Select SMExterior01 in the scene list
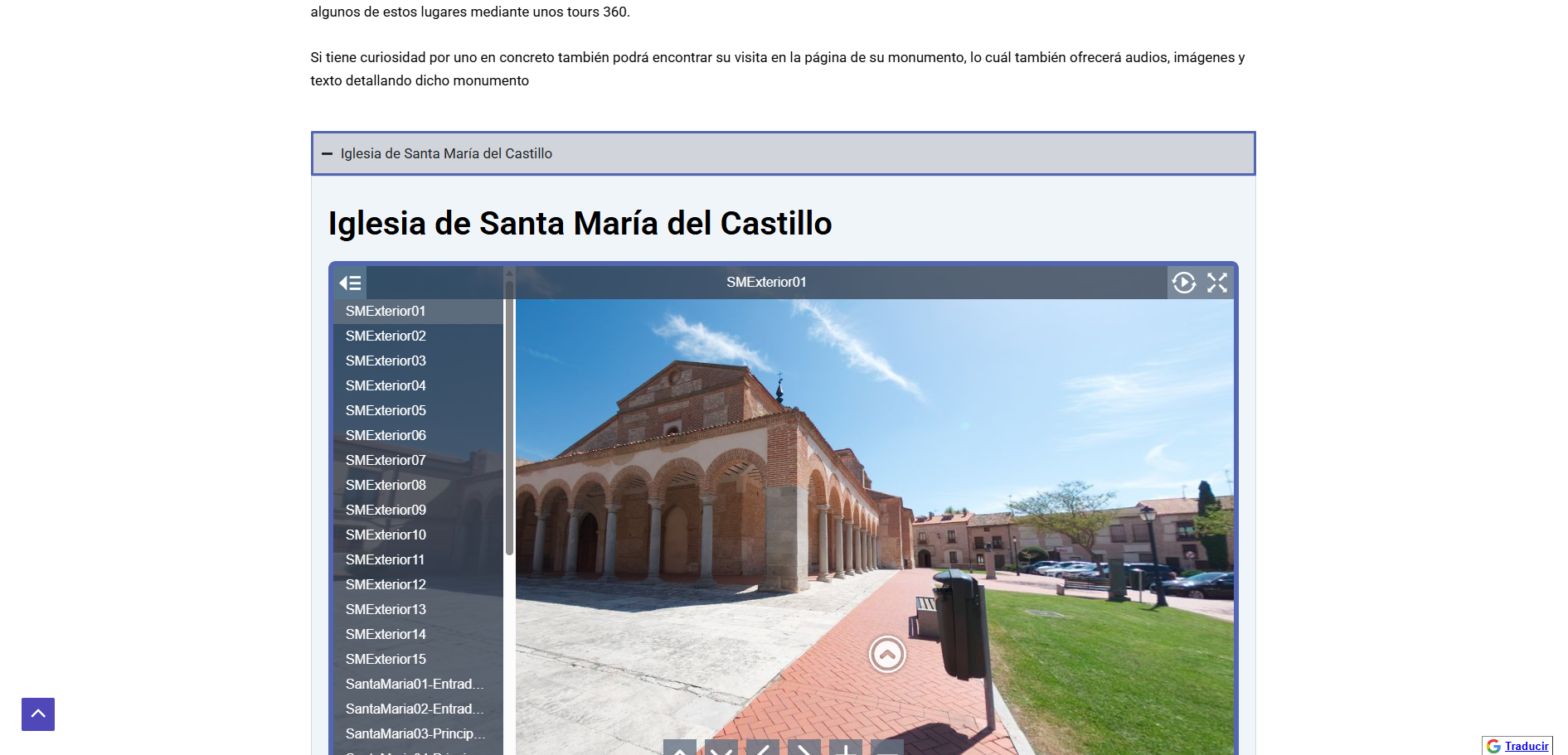 click(x=418, y=311)
